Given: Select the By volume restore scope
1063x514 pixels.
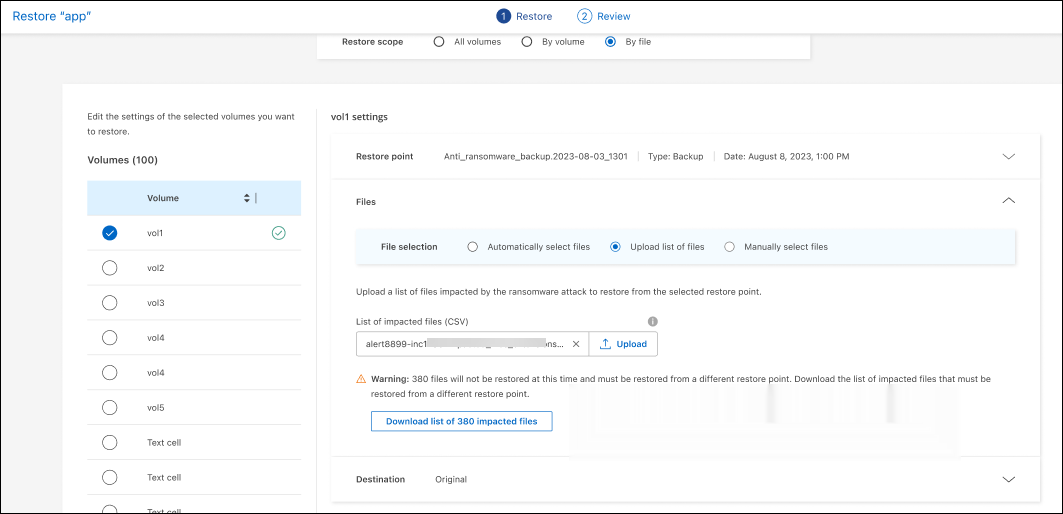Looking at the screenshot, I should click(x=527, y=42).
